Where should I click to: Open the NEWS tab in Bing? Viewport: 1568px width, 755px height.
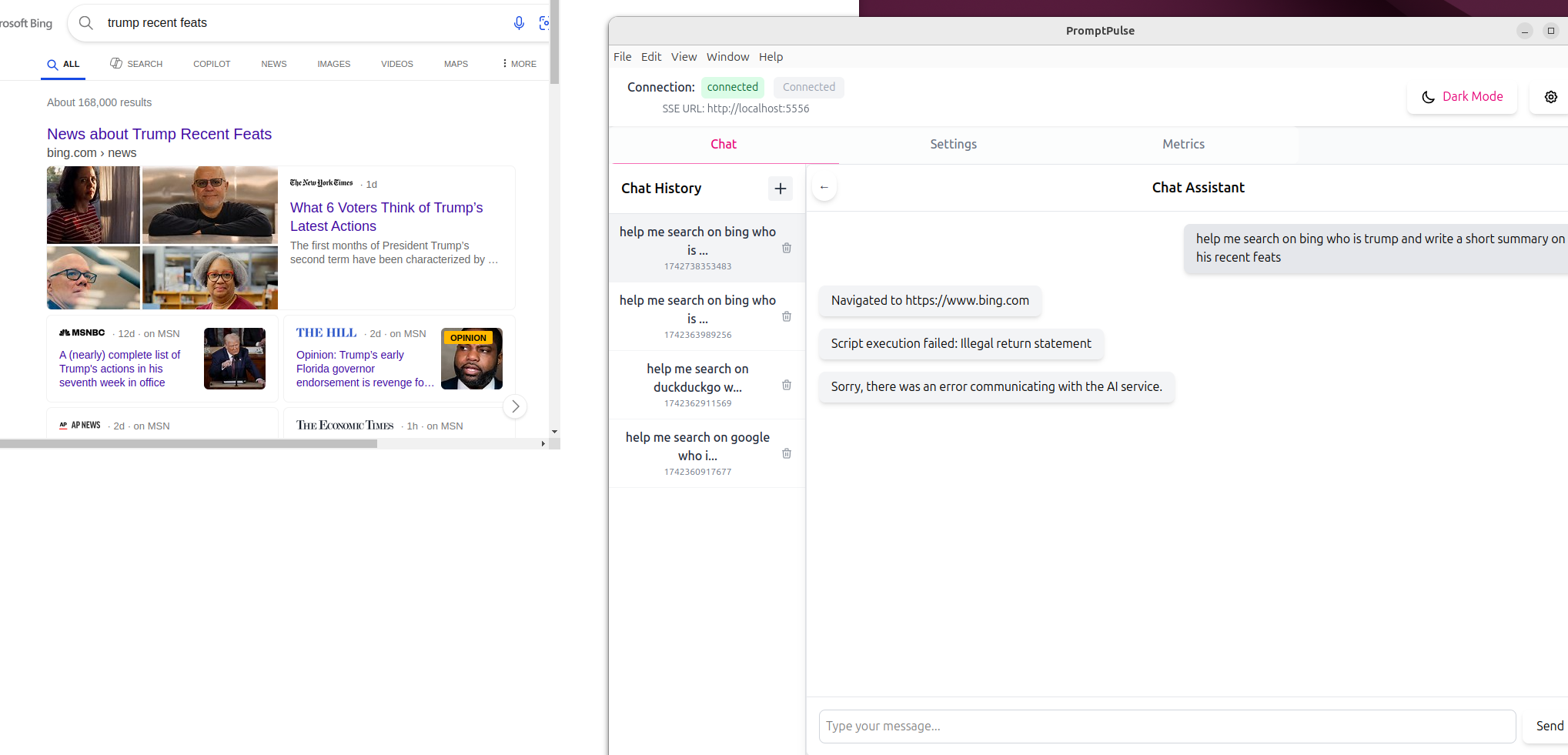pyautogui.click(x=274, y=64)
